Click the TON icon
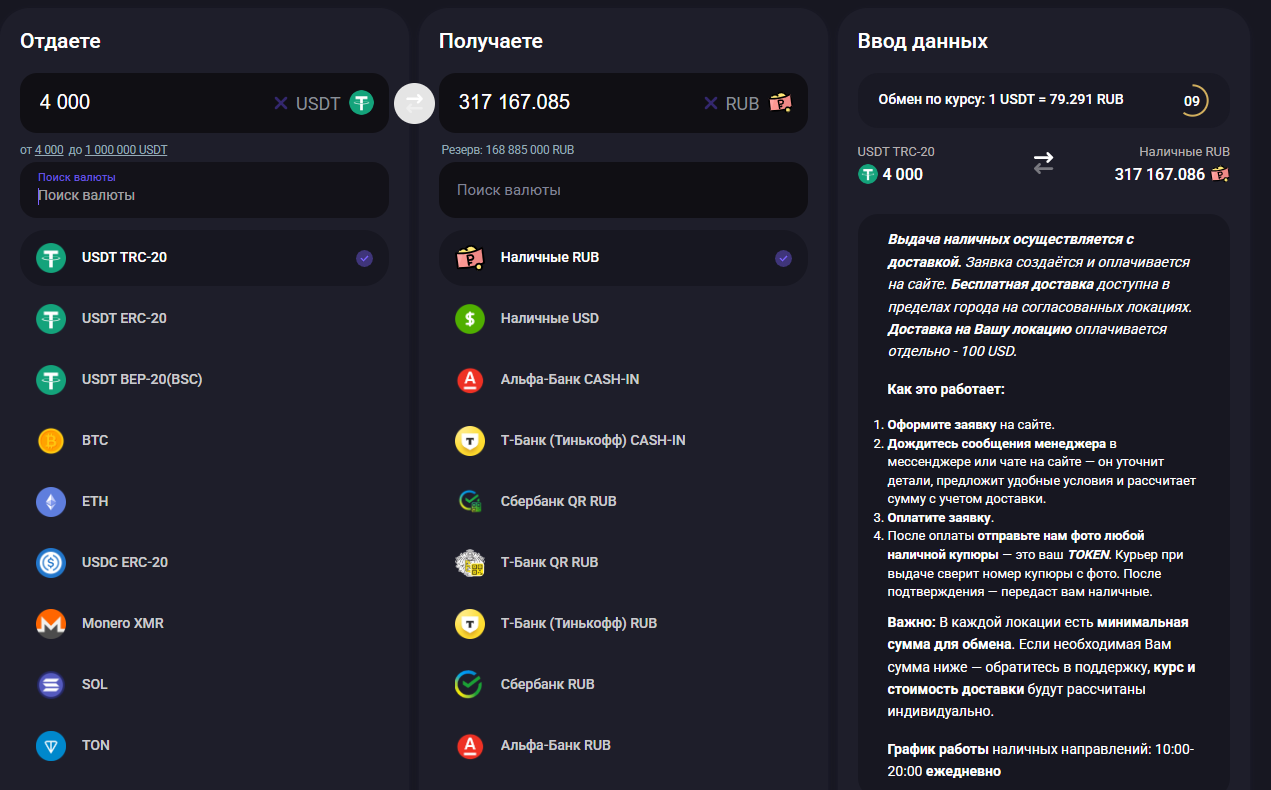Image resolution: width=1271 pixels, height=790 pixels. [51, 745]
